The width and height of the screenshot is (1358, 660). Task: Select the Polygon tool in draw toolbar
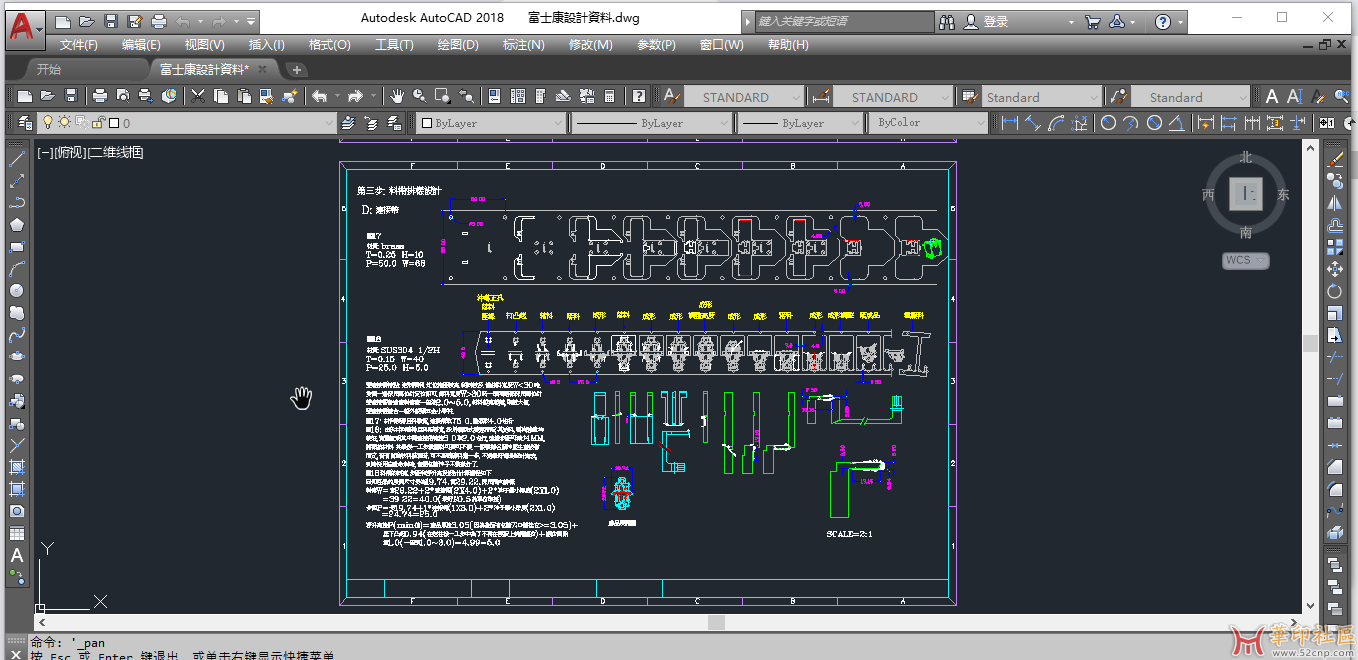pos(17,224)
